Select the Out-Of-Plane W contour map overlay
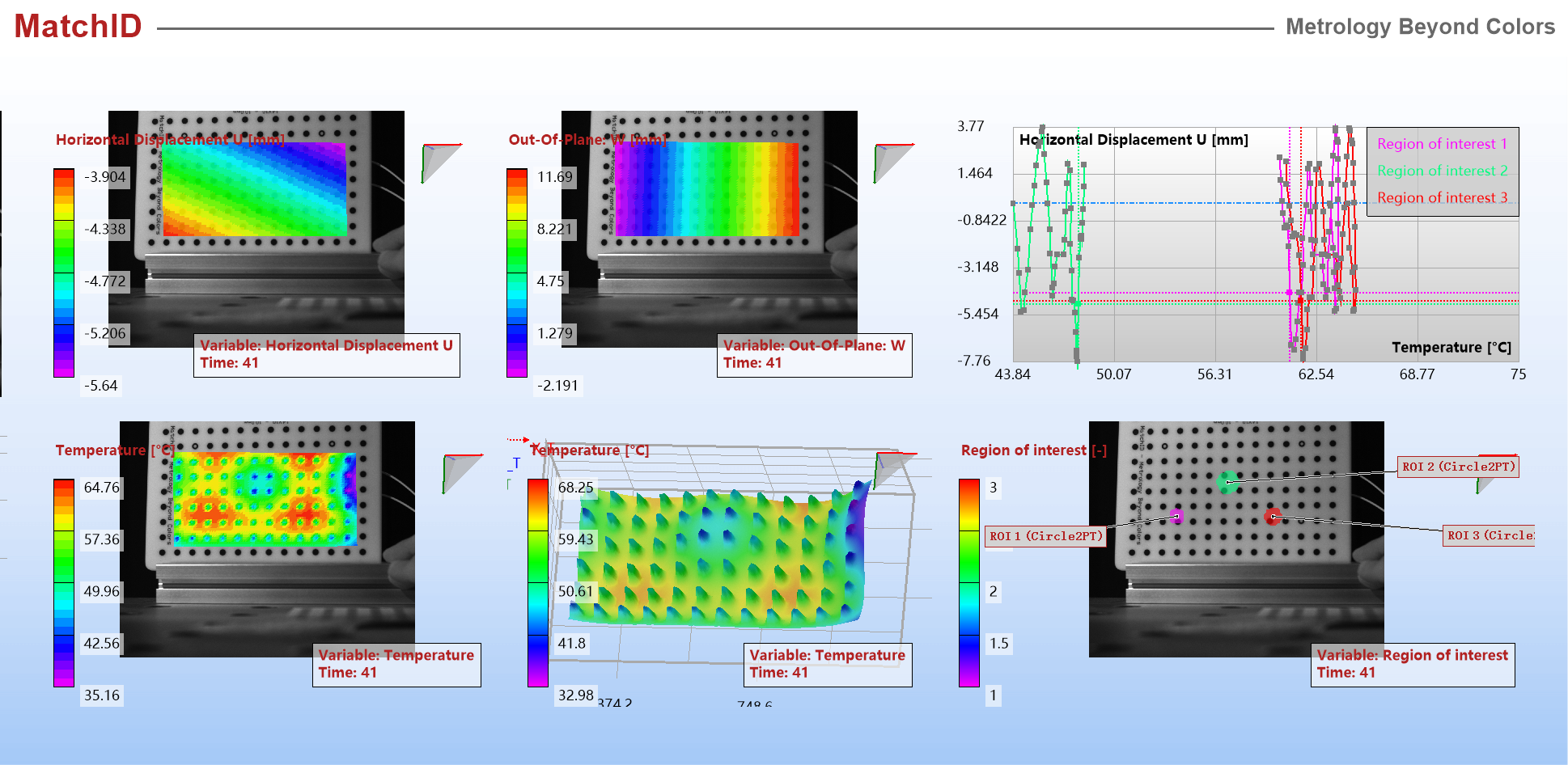This screenshot has height=765, width=1568. (x=707, y=190)
